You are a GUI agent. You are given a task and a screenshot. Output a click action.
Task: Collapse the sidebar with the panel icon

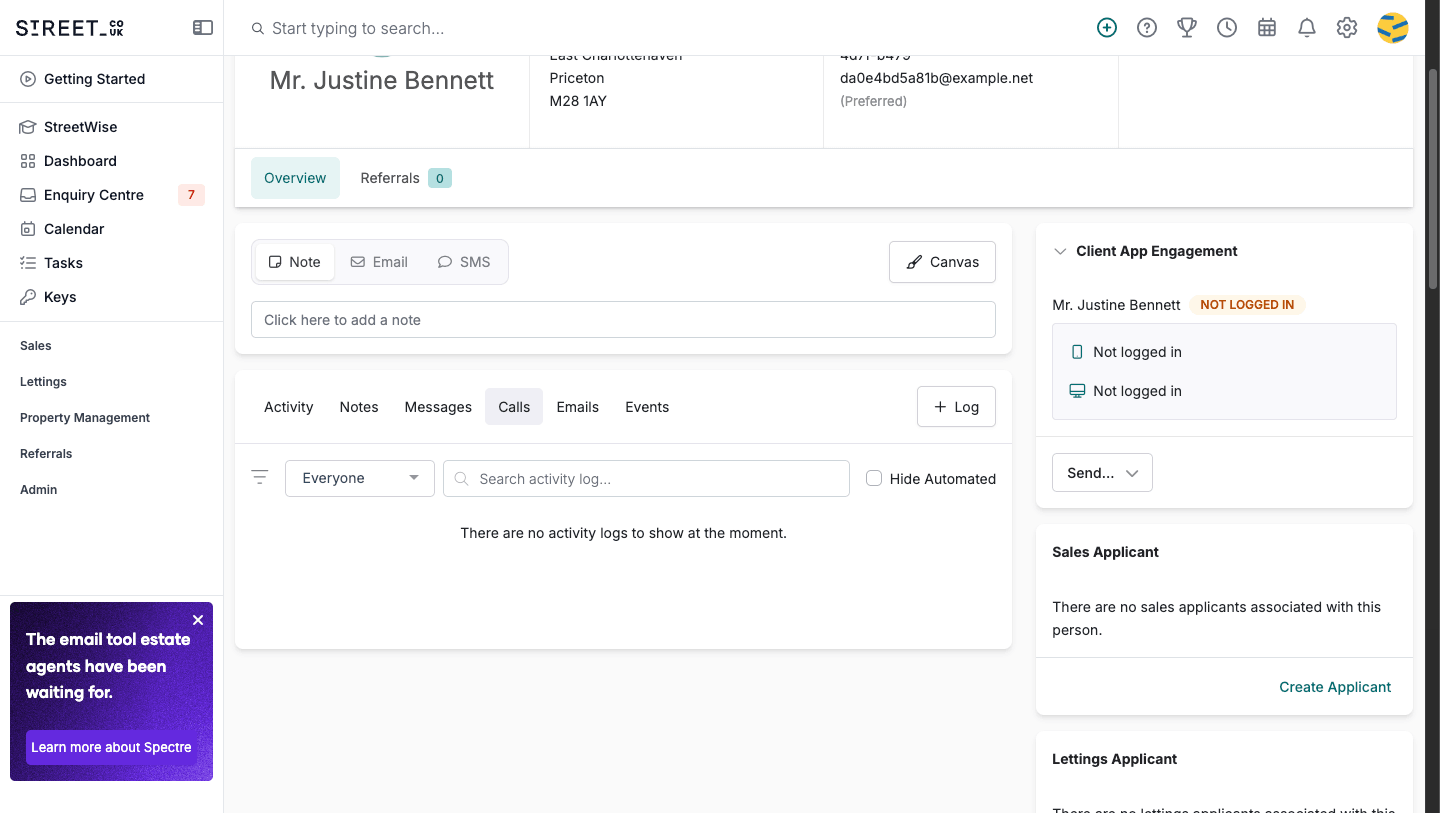click(x=203, y=28)
